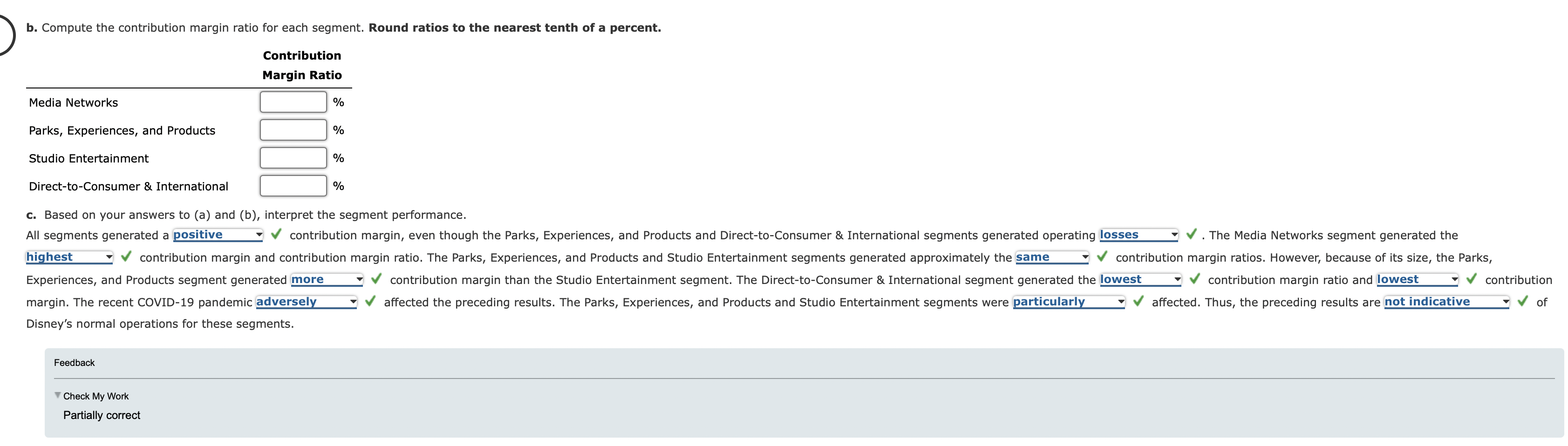Click the checkmark following the same dropdown

(x=1101, y=257)
